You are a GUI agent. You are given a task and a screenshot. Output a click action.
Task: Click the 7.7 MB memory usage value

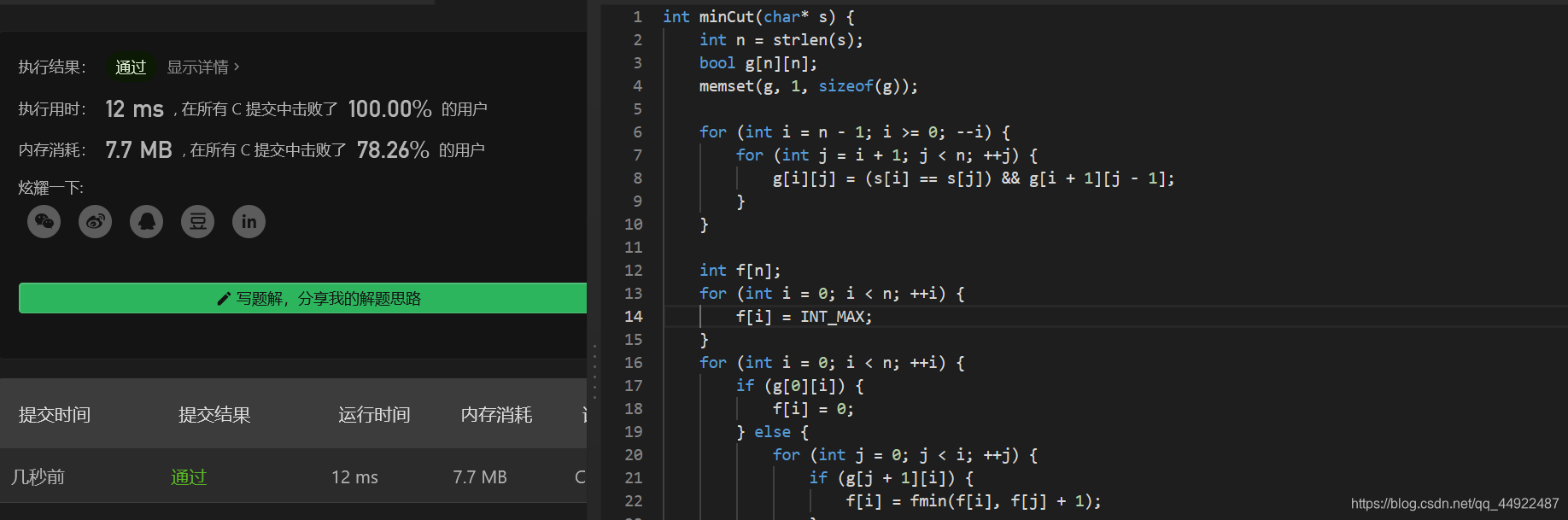pyautogui.click(x=138, y=150)
